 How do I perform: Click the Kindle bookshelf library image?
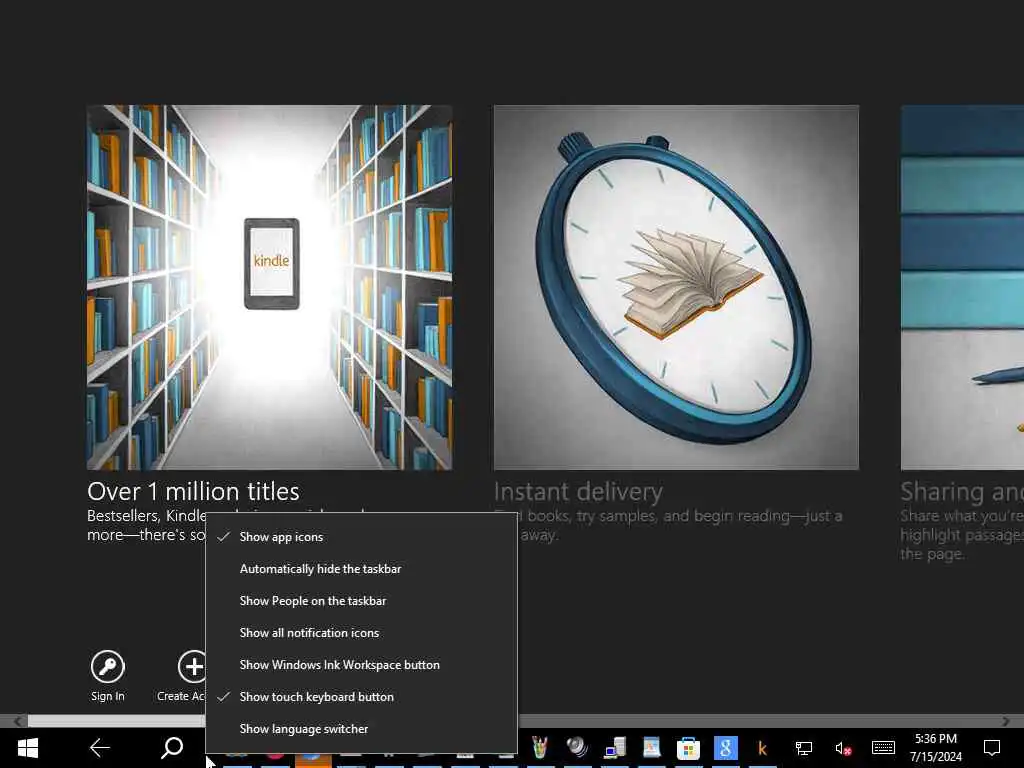(x=269, y=287)
